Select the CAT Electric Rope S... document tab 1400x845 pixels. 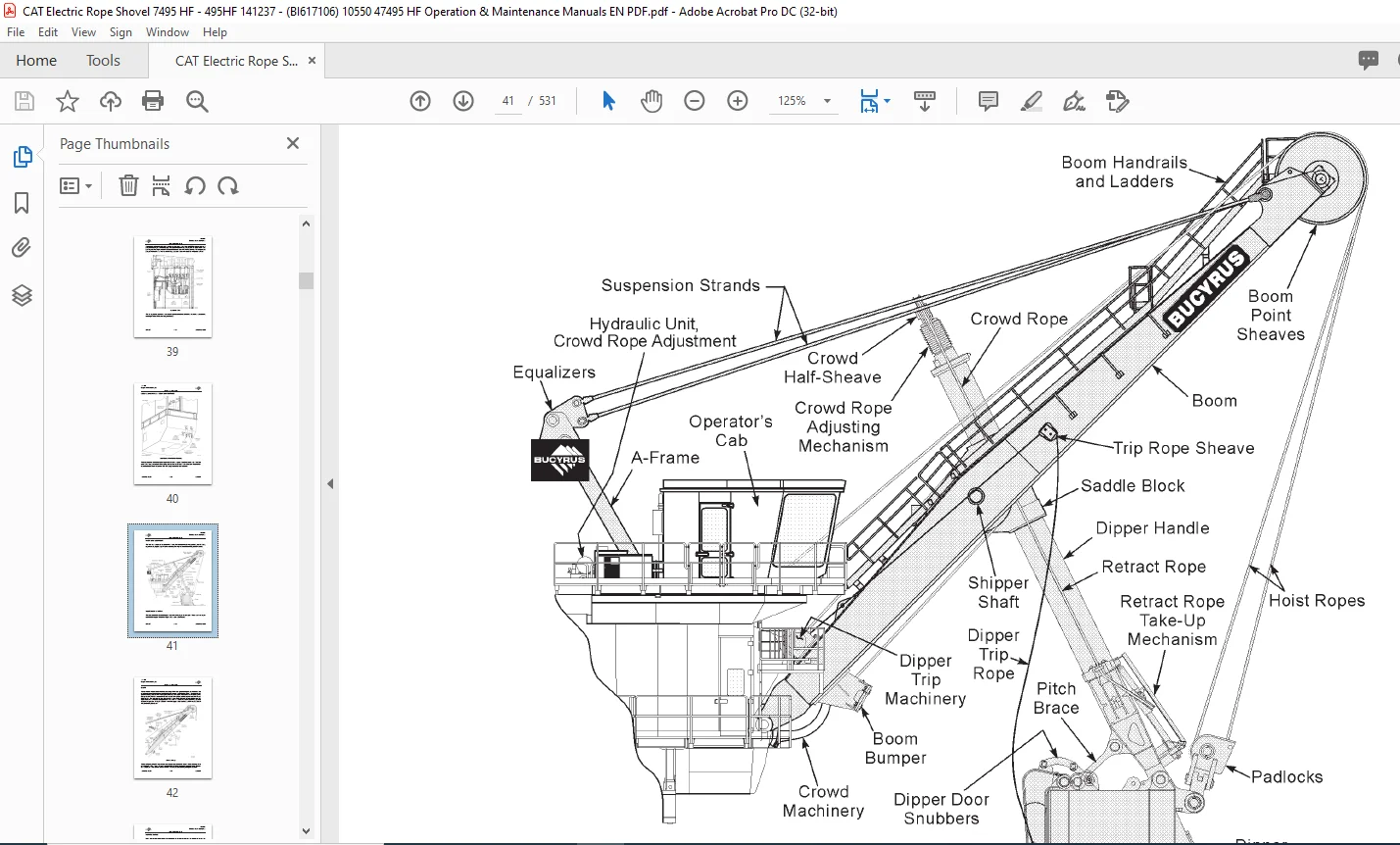point(236,61)
